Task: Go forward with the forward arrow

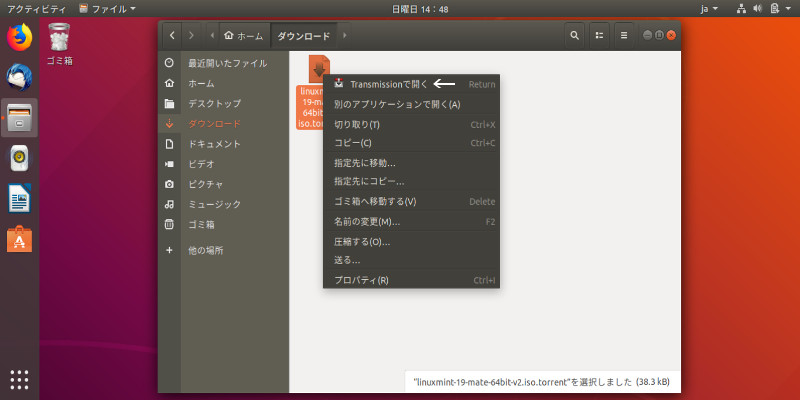Action: [x=191, y=35]
